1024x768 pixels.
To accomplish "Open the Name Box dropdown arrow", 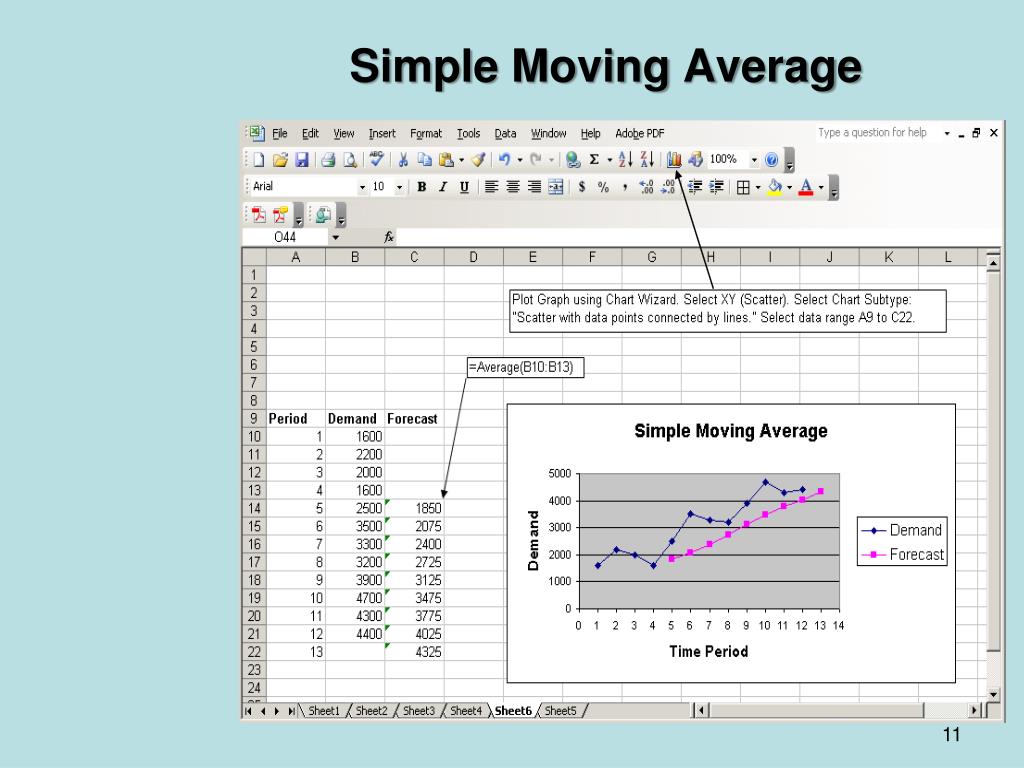I will coord(336,237).
